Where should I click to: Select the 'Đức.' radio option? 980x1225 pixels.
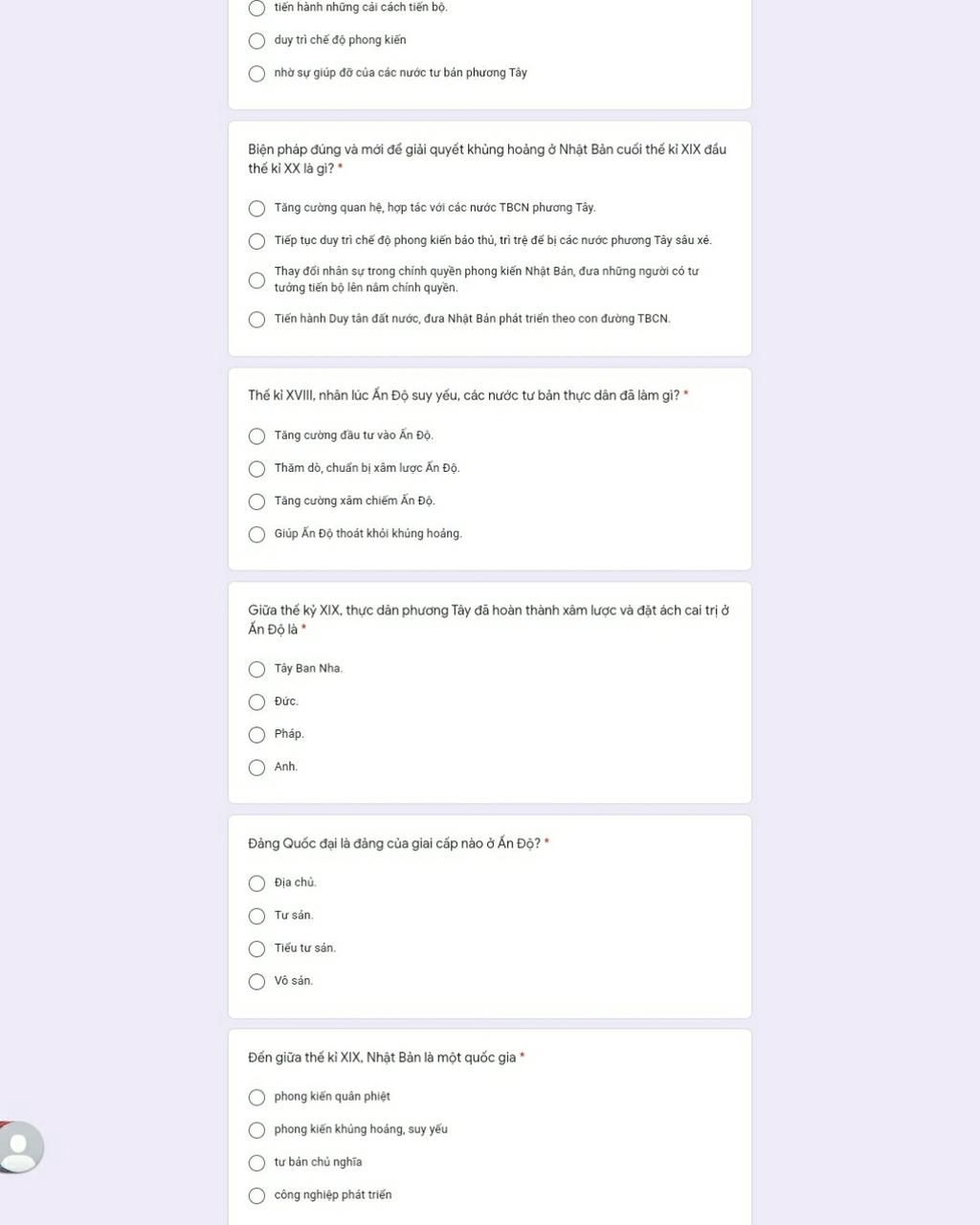pyautogui.click(x=256, y=702)
